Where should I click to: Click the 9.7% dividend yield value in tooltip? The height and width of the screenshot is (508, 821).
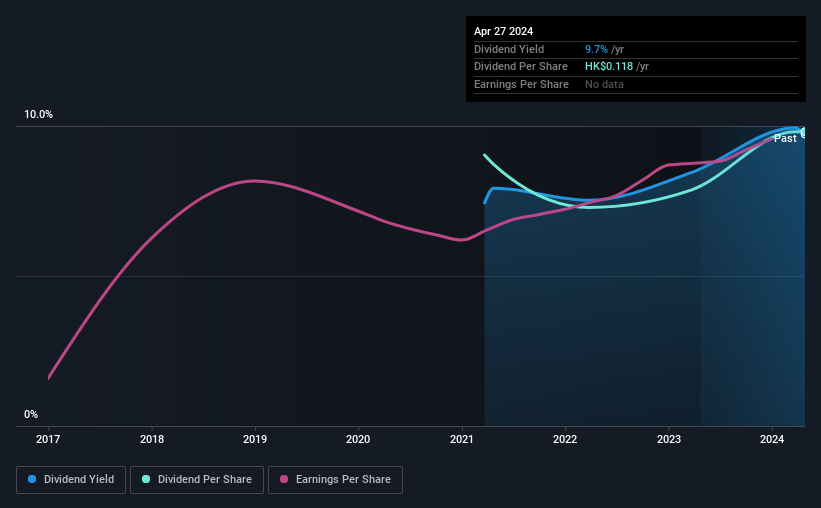pos(596,49)
